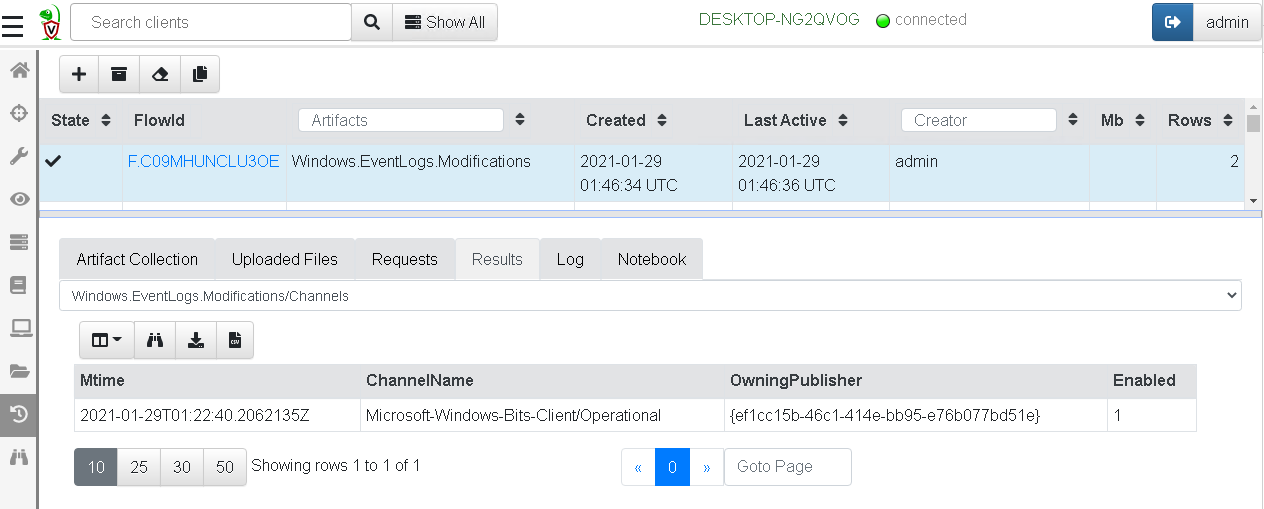Expand the Windows.EventLogs.Modifications/Channels selector
Viewport: 1264px width, 509px height.
[650, 296]
